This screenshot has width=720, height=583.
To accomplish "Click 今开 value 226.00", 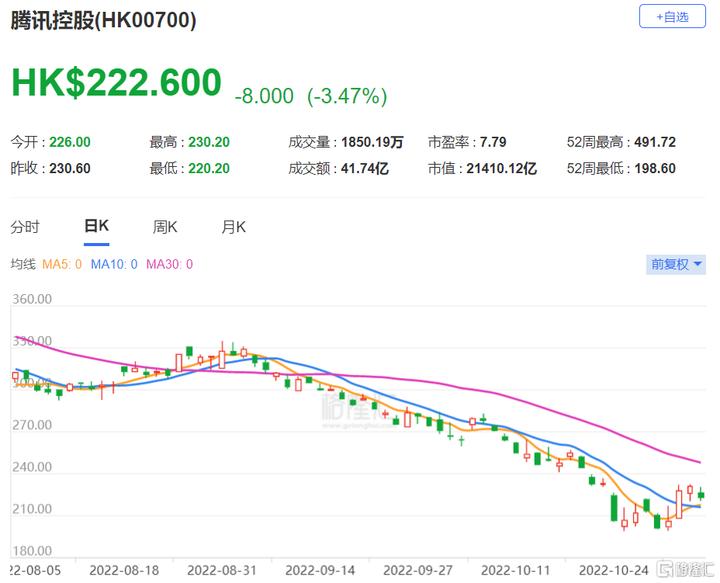I will tap(70, 142).
